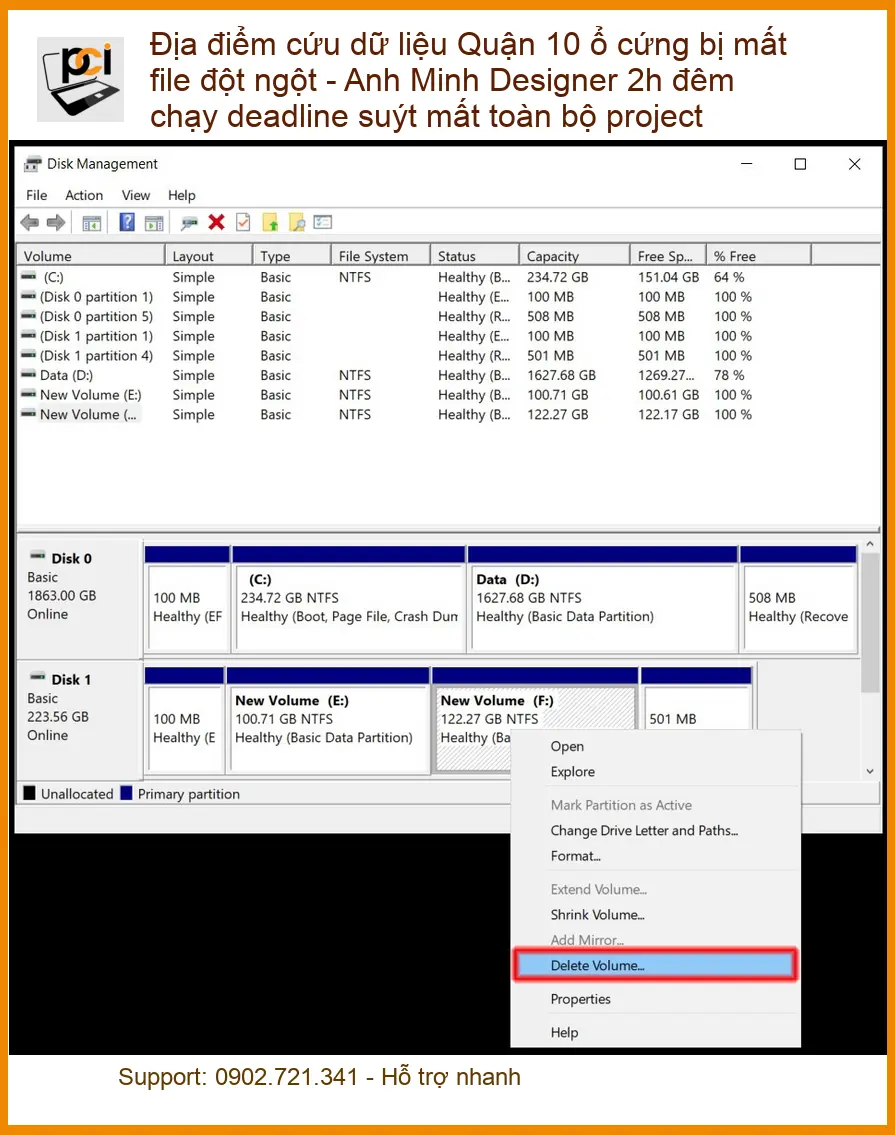Viewport: 895px width, 1135px height.
Task: Click Show/Hide Action Pane toolbar icon
Action: click(154, 223)
